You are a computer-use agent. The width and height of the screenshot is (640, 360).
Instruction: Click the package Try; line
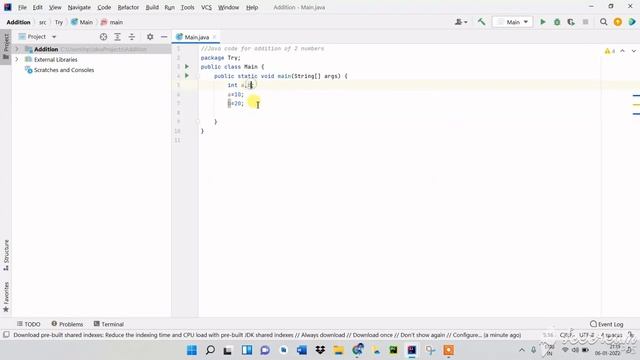[x=220, y=58]
